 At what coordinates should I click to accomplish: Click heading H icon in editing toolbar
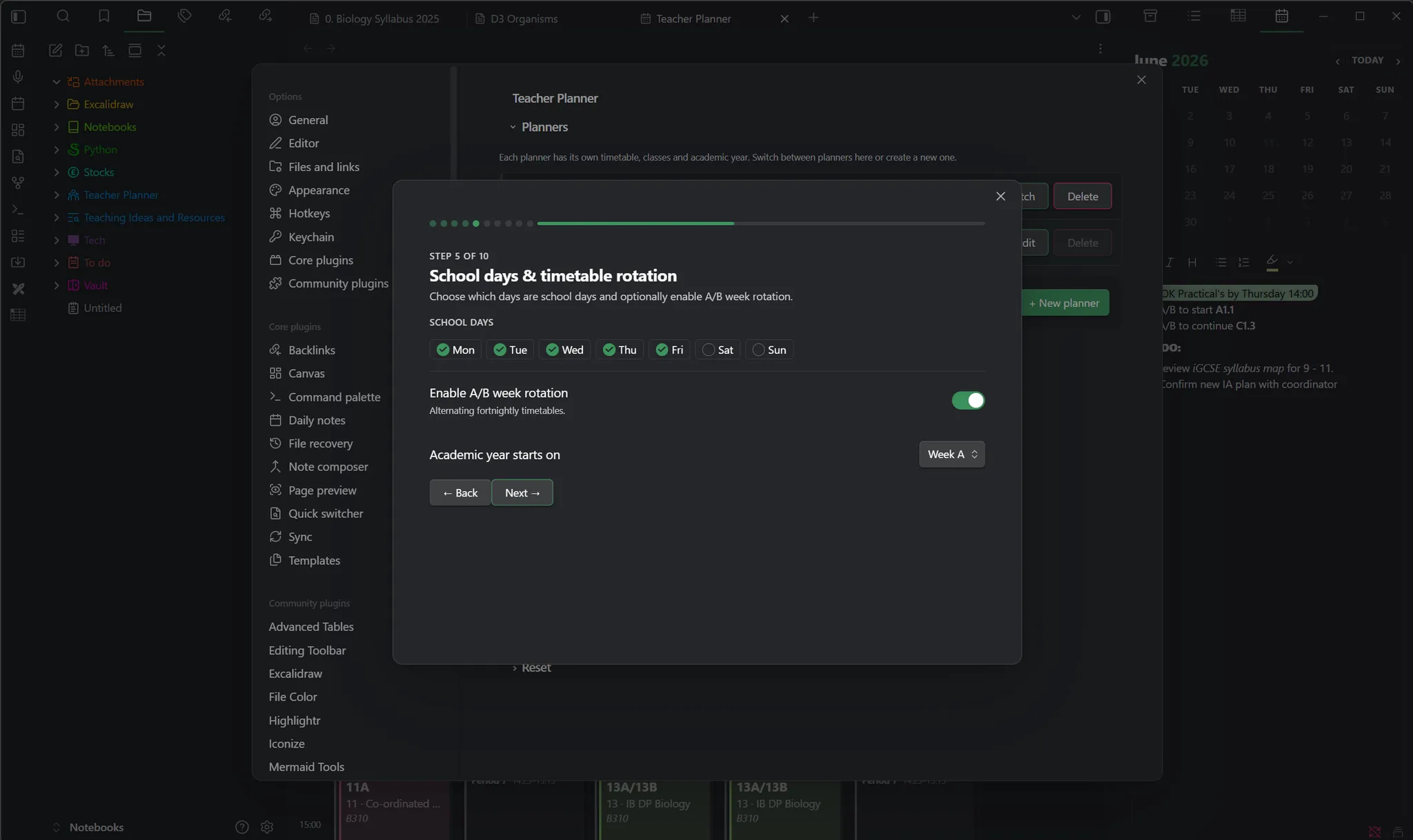click(x=1192, y=262)
